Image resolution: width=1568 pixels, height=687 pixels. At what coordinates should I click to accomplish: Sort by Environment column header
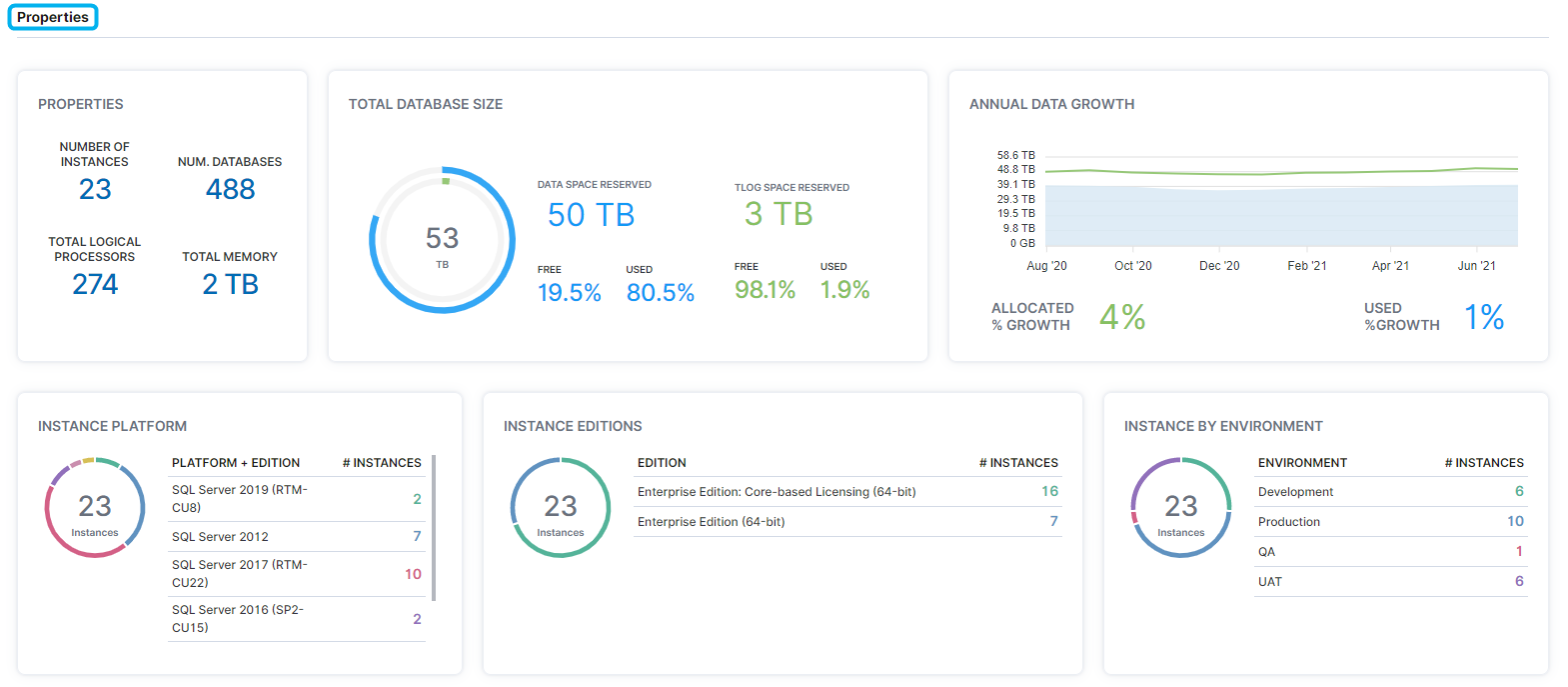point(1302,463)
